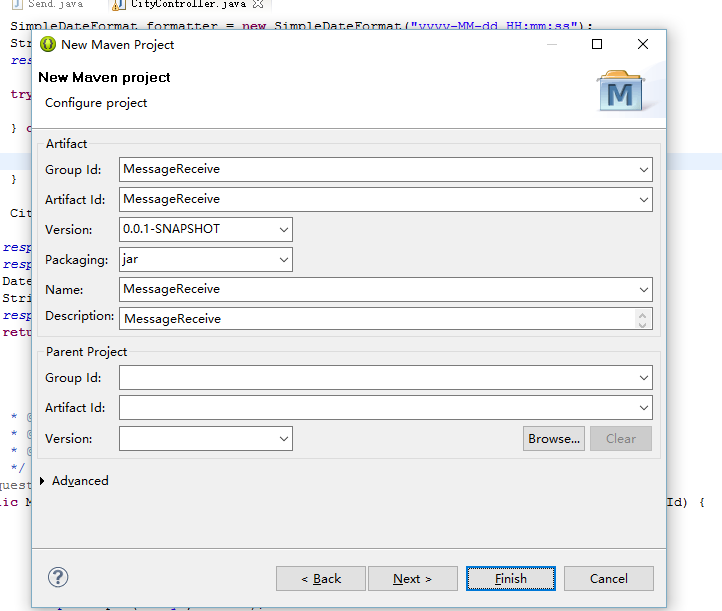Open the Parent Project Group Id dropdown arrow
The width and height of the screenshot is (722, 611).
pyautogui.click(x=644, y=378)
